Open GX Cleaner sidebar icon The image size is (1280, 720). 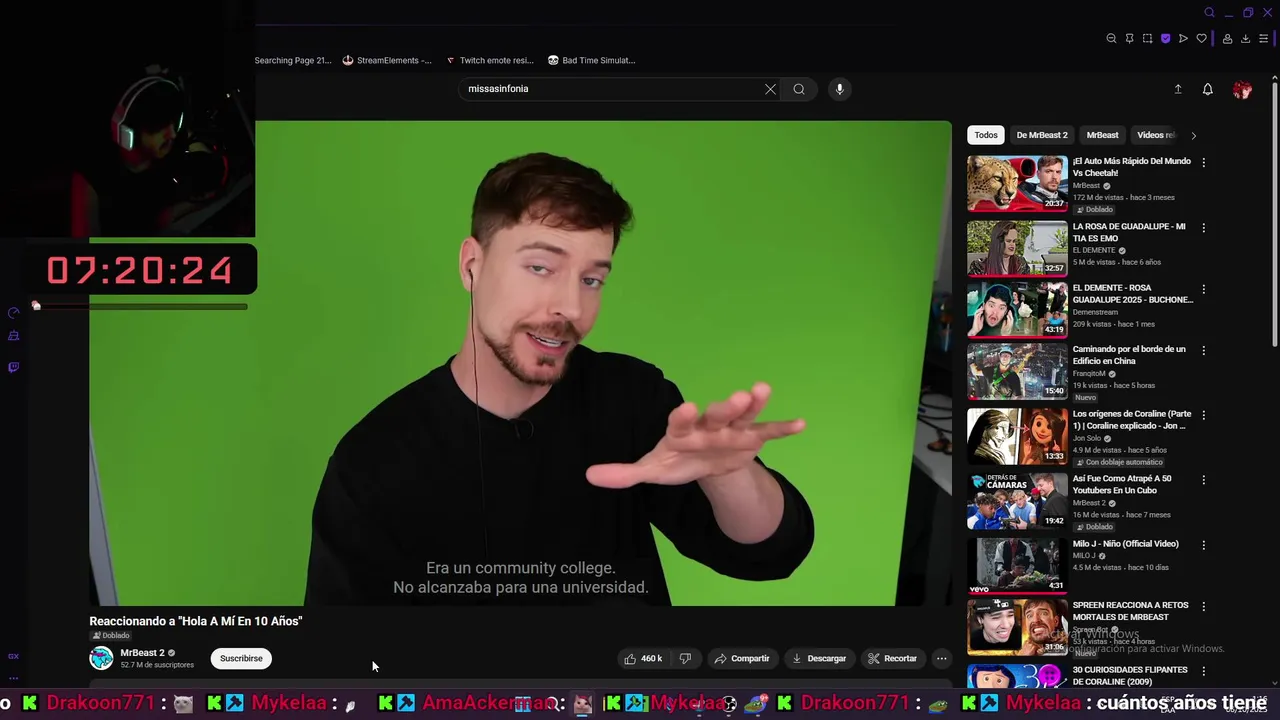tap(13, 336)
